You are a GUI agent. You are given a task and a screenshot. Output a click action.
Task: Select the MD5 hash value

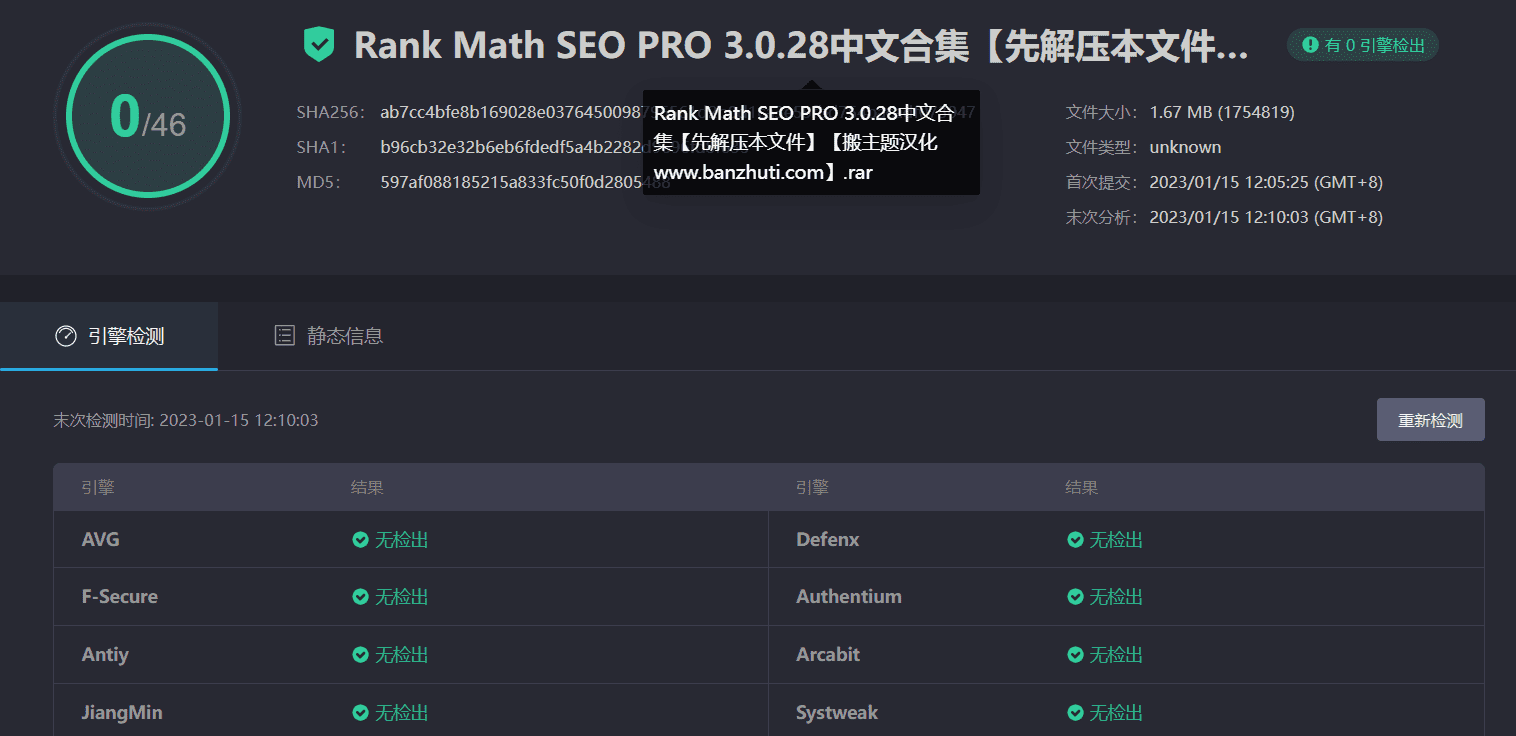coord(525,182)
